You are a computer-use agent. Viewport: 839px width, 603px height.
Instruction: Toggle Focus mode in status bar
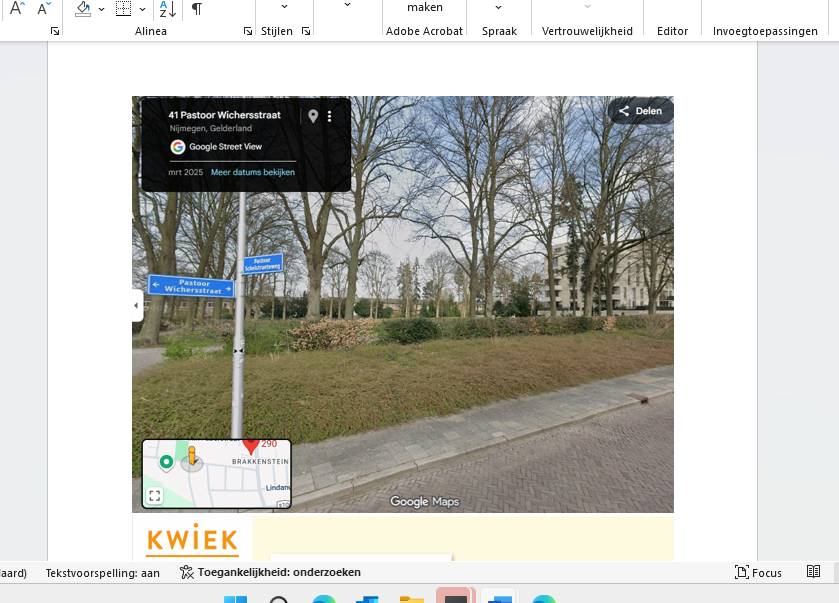pyautogui.click(x=758, y=572)
